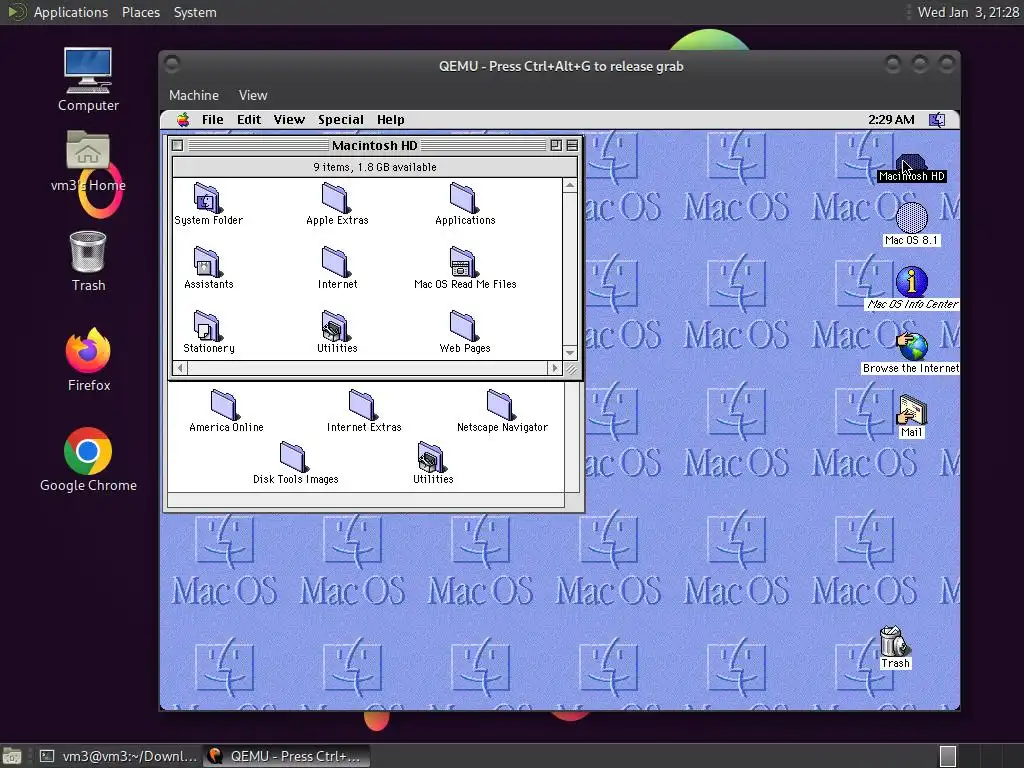Click the date and time in top panel
Screen dimensions: 1024x768
point(968,12)
